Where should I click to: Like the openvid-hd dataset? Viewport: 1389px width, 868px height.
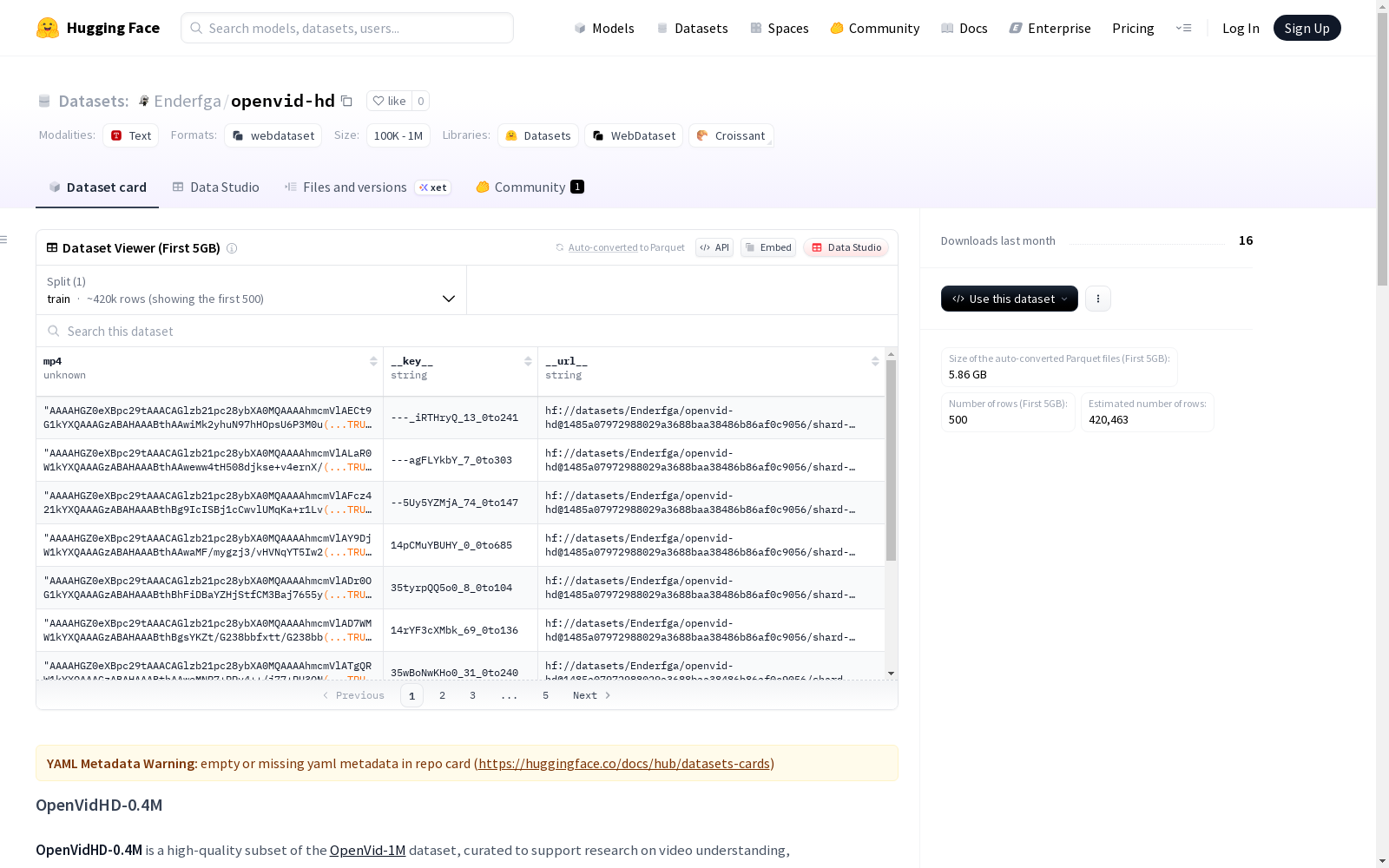tap(389, 101)
